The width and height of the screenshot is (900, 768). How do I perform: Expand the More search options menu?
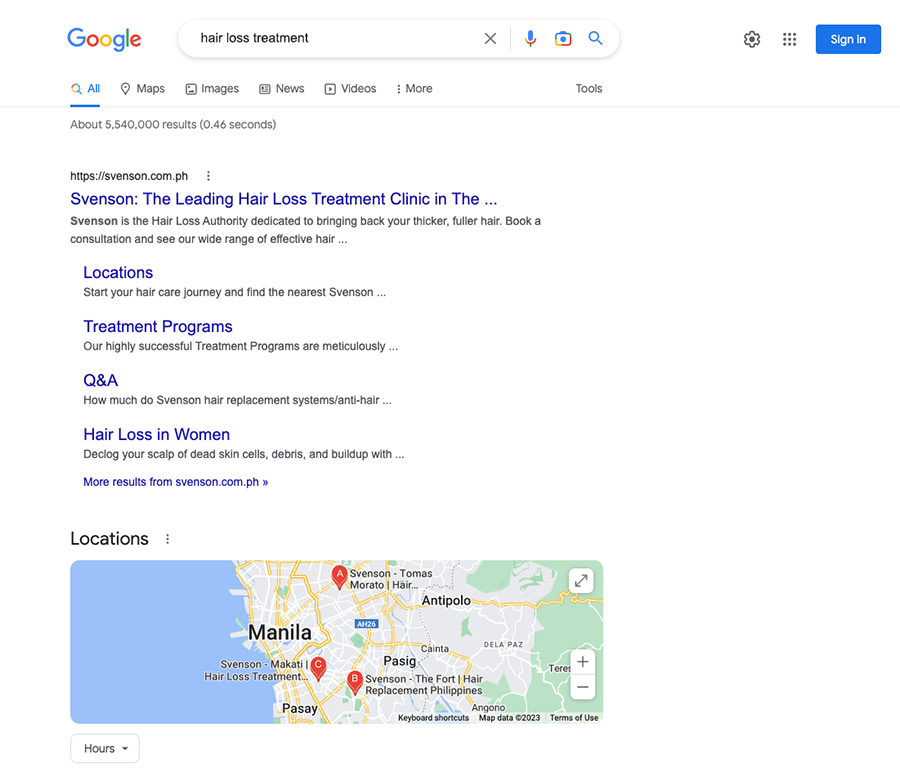[x=414, y=89]
